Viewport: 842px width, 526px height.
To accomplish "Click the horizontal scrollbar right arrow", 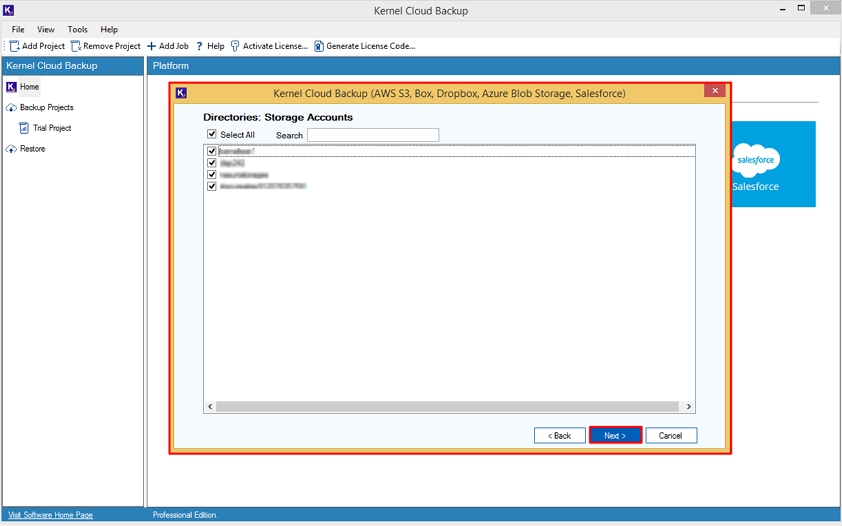I will click(688, 406).
